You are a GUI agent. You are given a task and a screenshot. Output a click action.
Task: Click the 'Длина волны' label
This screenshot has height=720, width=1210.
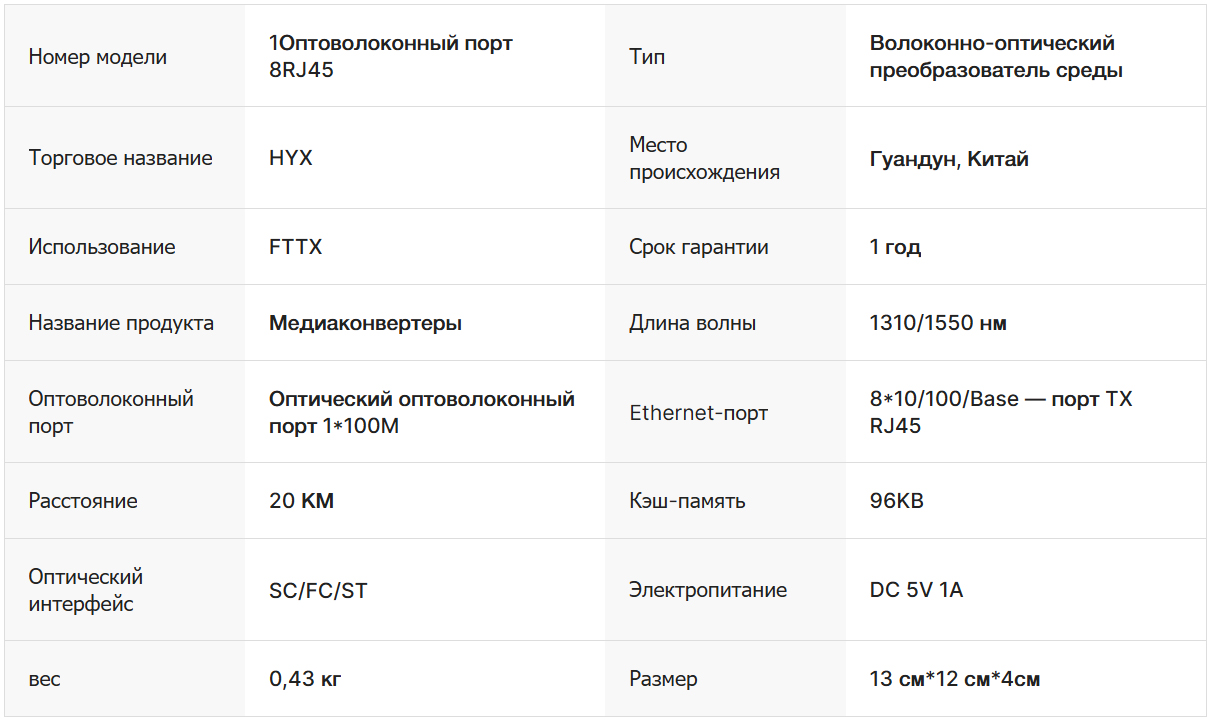click(x=692, y=323)
